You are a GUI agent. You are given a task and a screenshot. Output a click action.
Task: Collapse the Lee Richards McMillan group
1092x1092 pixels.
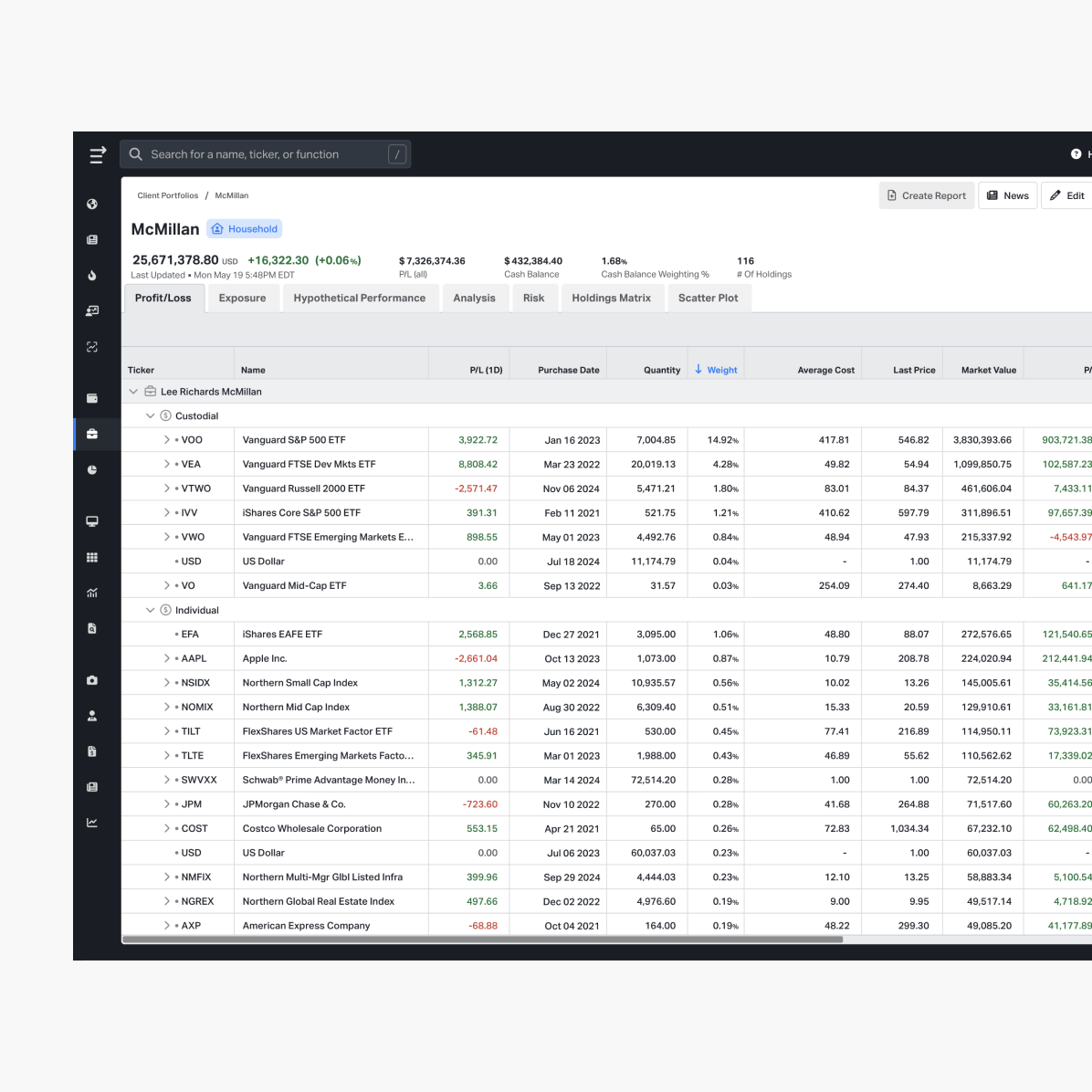pyautogui.click(x=133, y=392)
